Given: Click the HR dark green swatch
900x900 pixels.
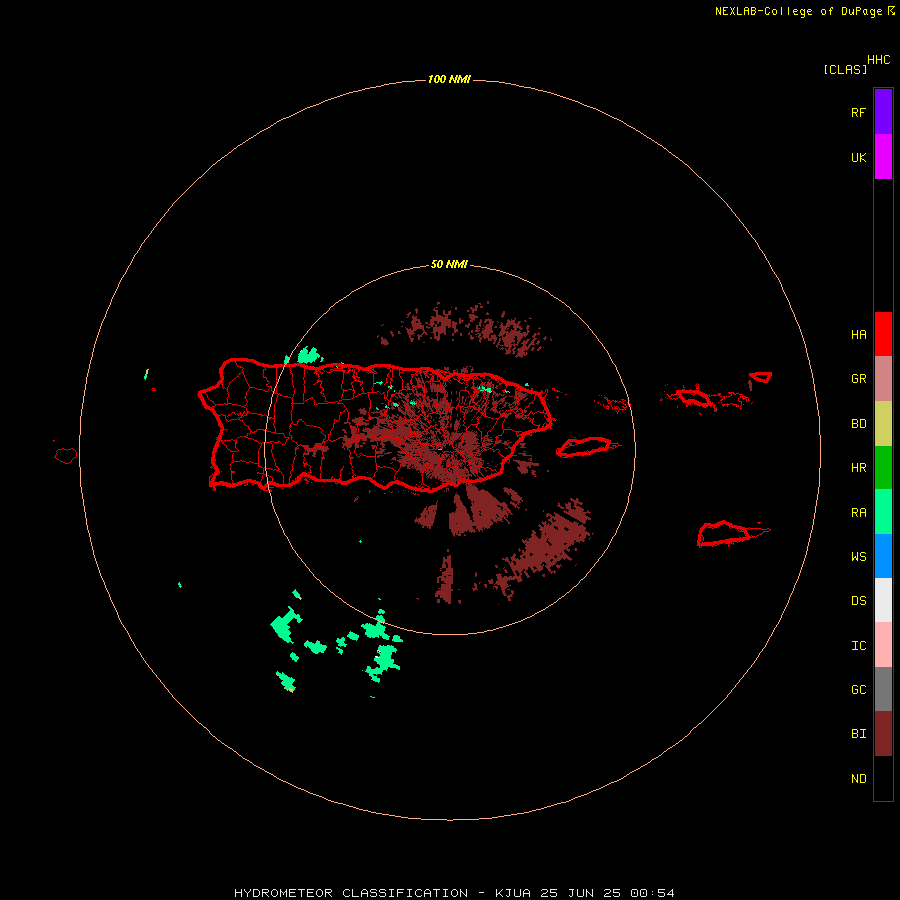Looking at the screenshot, I should 883,468.
